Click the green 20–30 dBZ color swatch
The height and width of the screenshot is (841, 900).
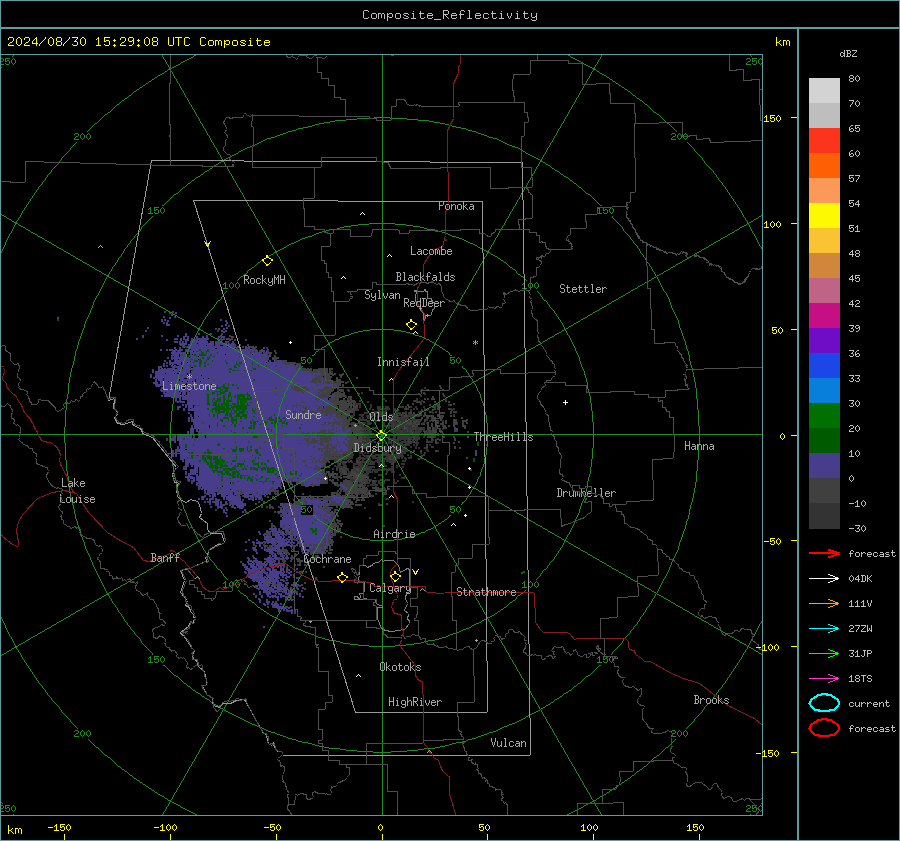824,416
